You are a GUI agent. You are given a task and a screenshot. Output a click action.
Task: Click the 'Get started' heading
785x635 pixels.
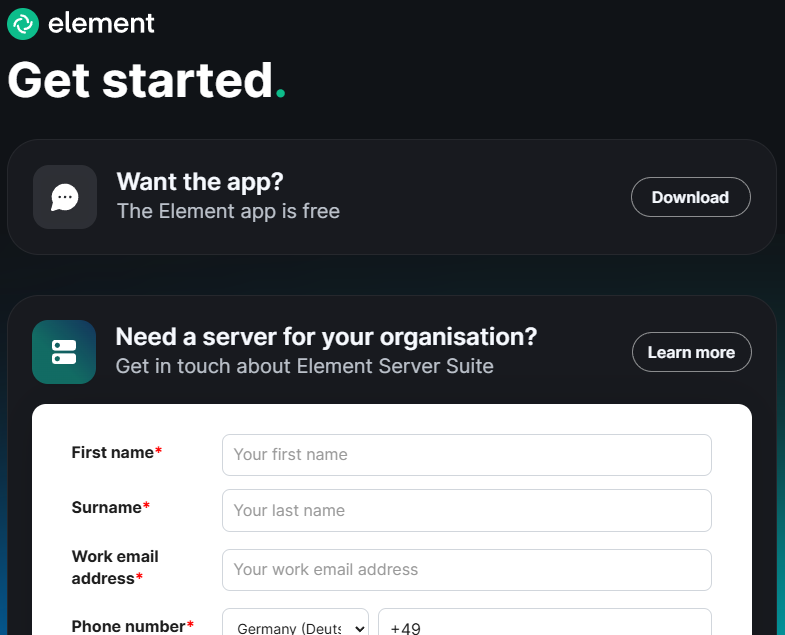[x=146, y=80]
